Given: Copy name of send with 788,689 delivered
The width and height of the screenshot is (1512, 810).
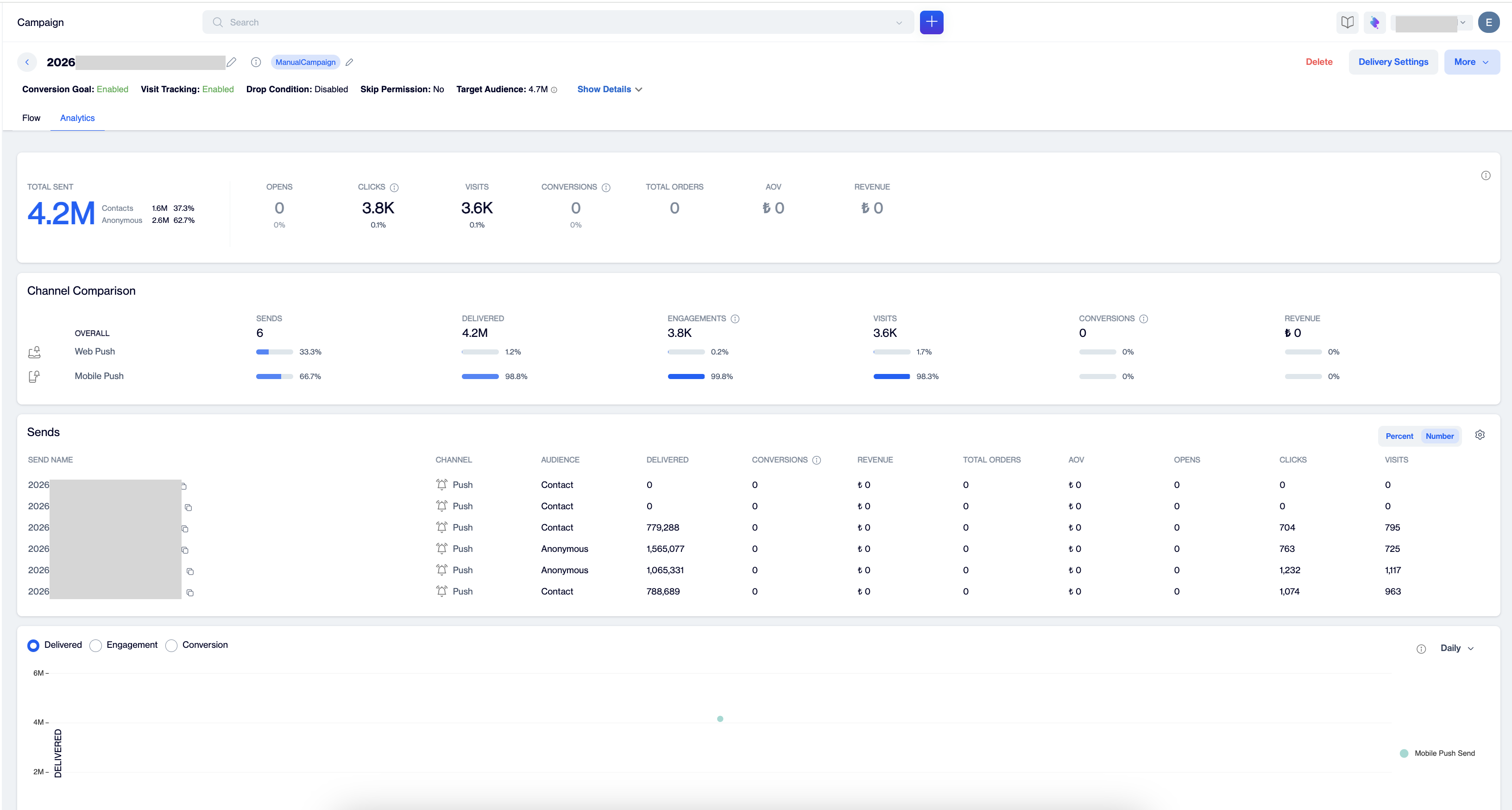Looking at the screenshot, I should point(190,592).
